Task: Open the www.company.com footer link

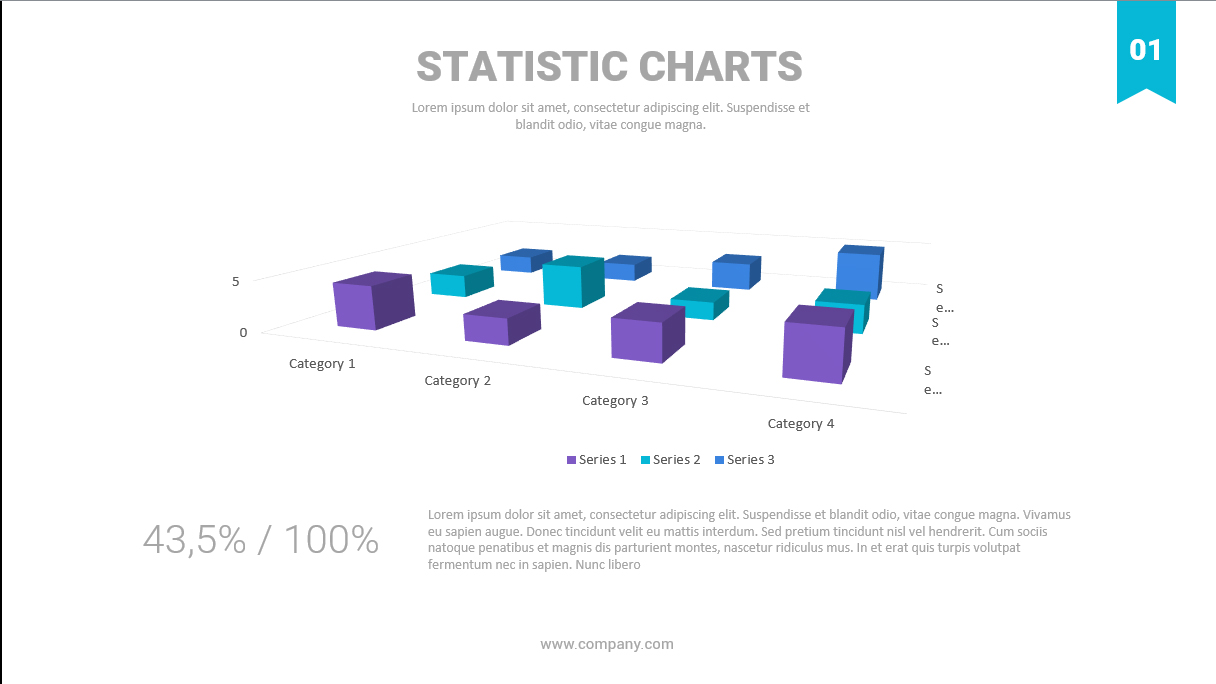Action: point(607,644)
